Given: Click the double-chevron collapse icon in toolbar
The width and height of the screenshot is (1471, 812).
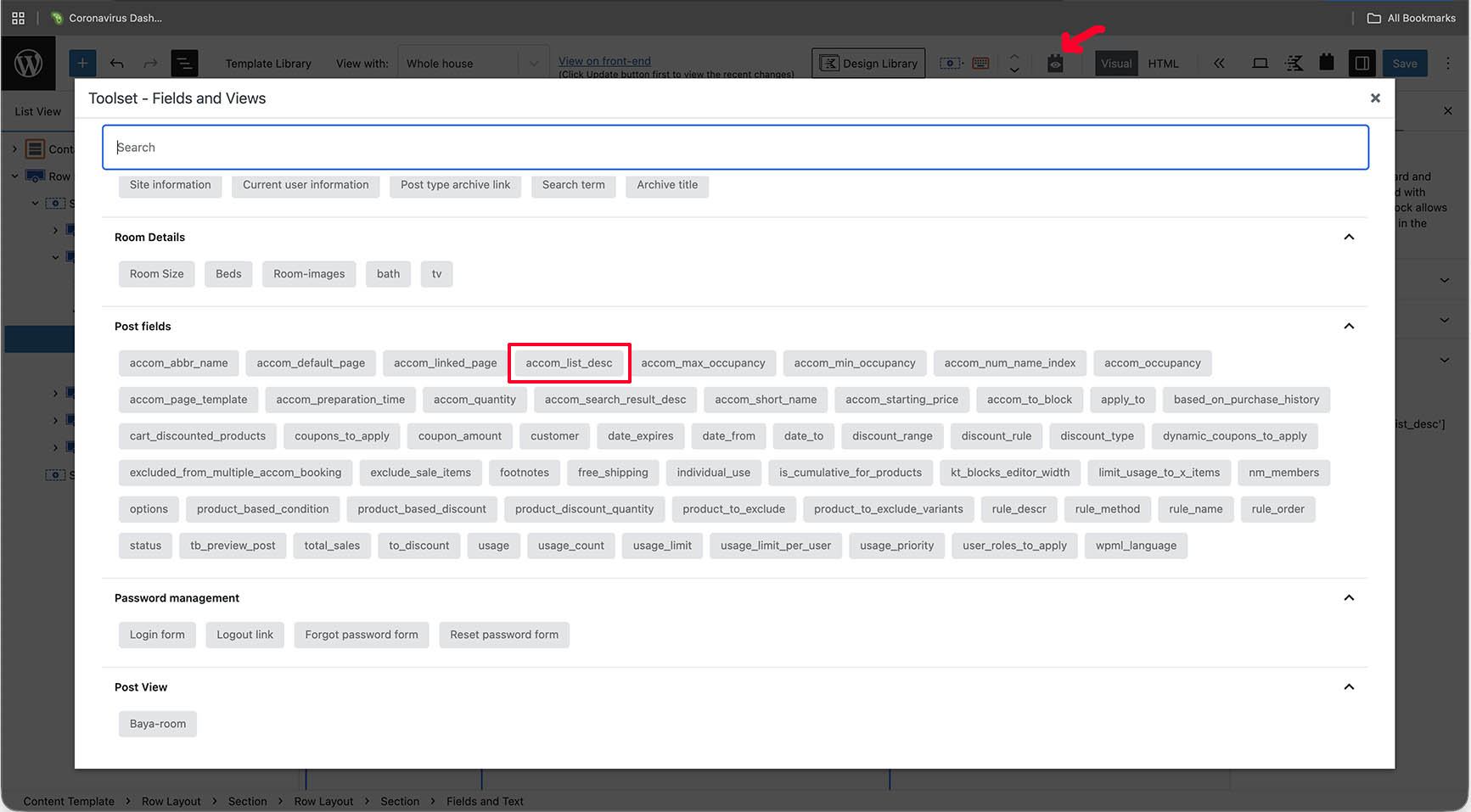Looking at the screenshot, I should (x=1219, y=63).
